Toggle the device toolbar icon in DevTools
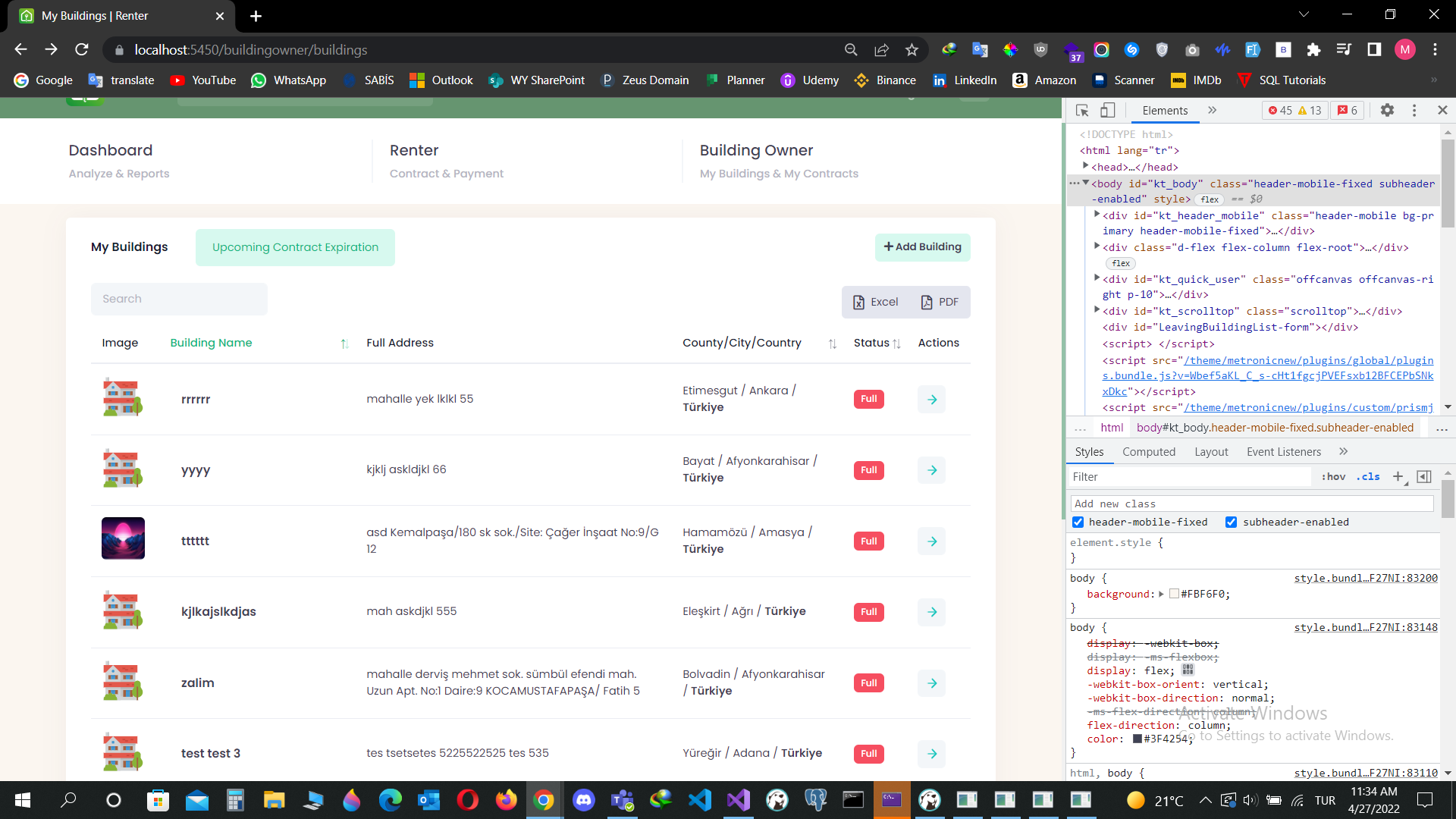 pyautogui.click(x=1108, y=111)
